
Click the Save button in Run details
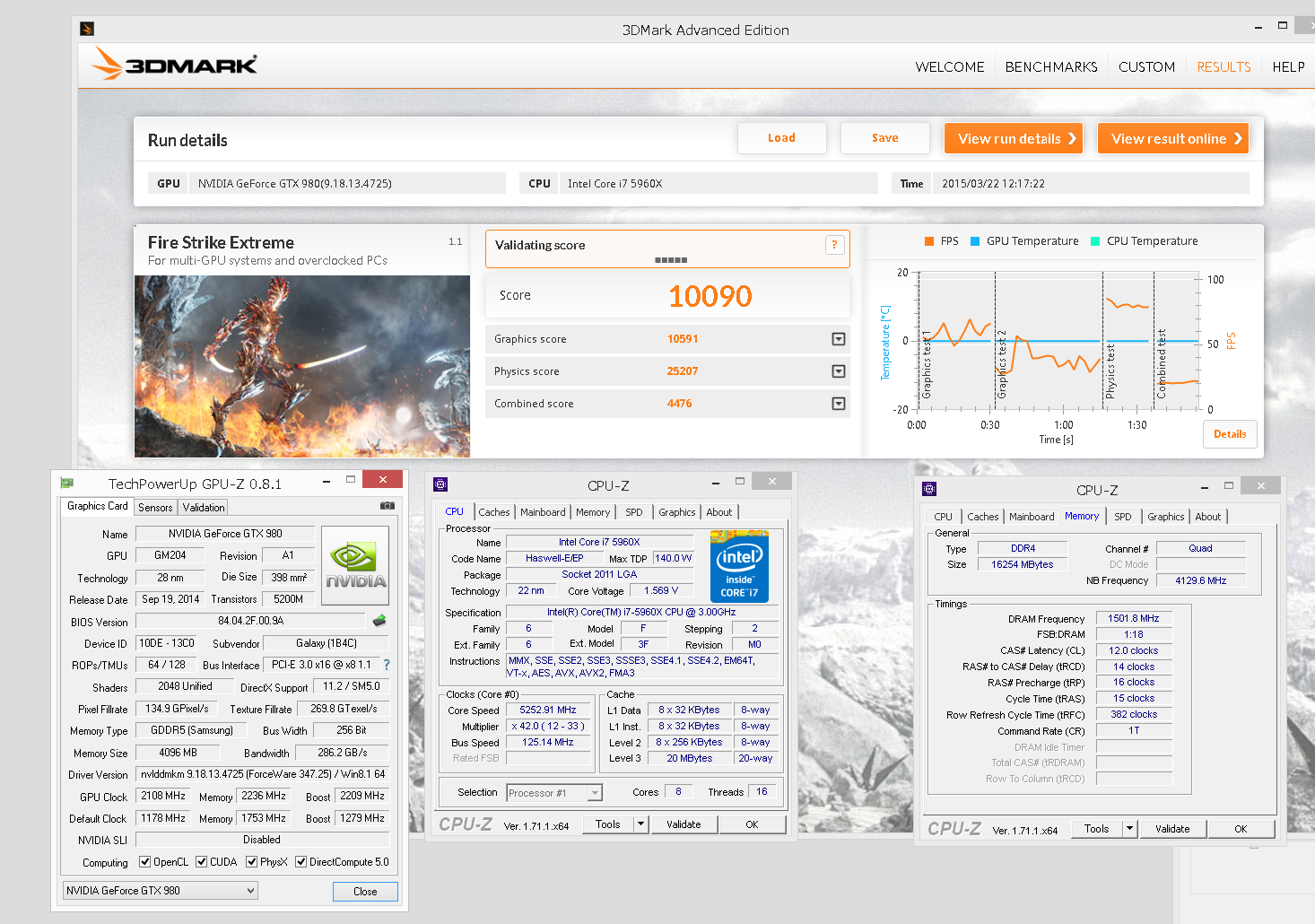(x=884, y=138)
